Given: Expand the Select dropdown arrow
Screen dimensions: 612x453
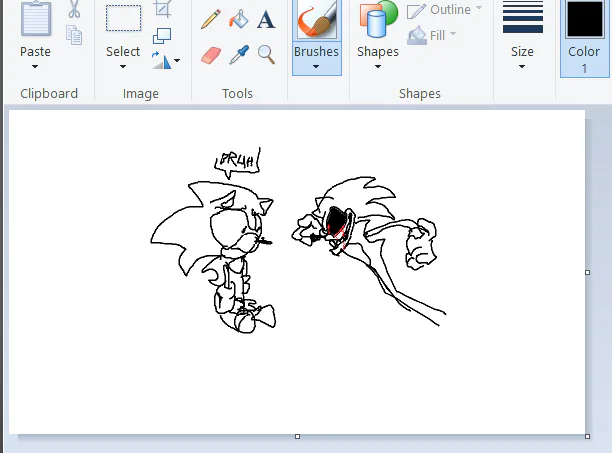Looking at the screenshot, I should (x=123, y=67).
